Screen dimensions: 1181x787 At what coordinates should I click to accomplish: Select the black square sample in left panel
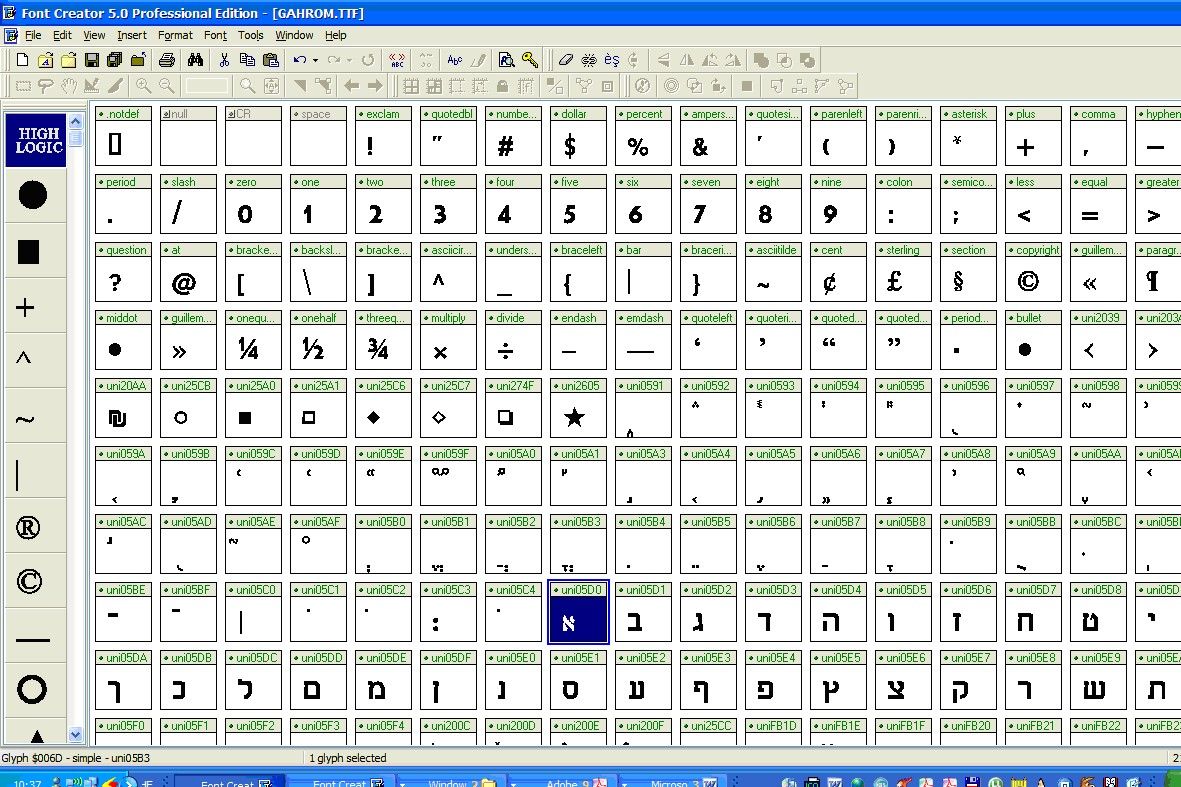[x=29, y=252]
